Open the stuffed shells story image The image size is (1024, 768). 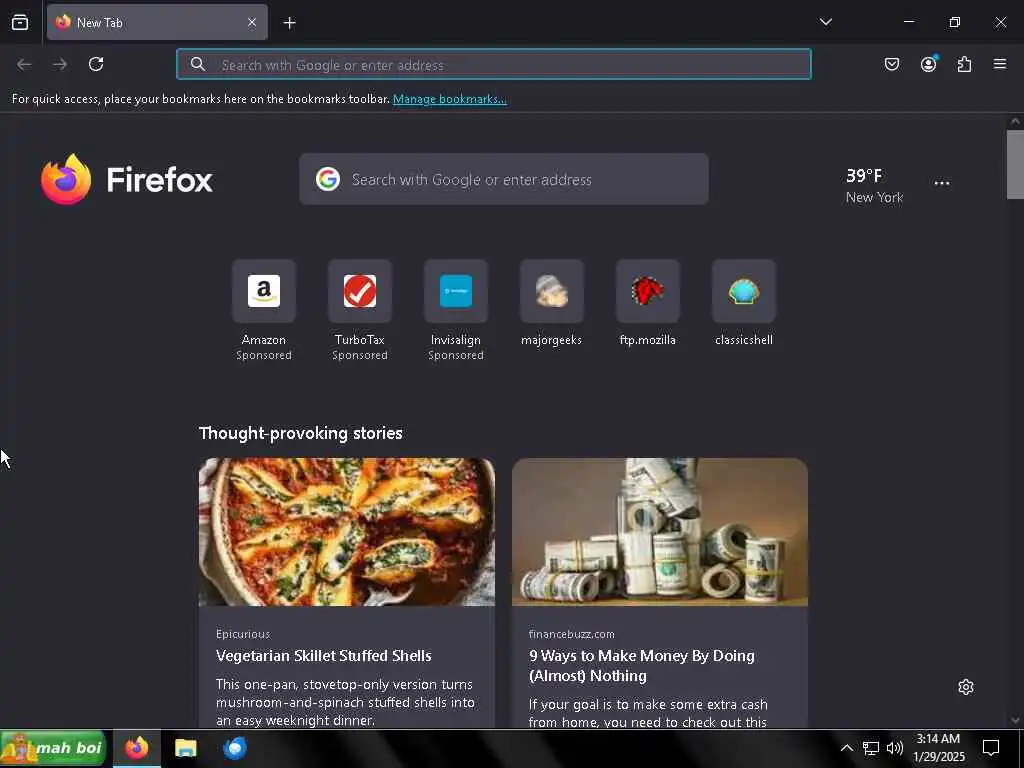tap(347, 532)
